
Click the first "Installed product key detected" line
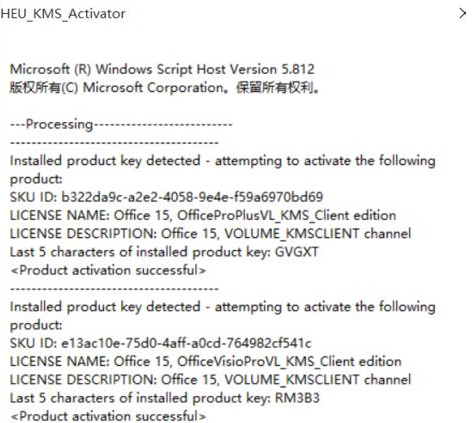click(223, 161)
